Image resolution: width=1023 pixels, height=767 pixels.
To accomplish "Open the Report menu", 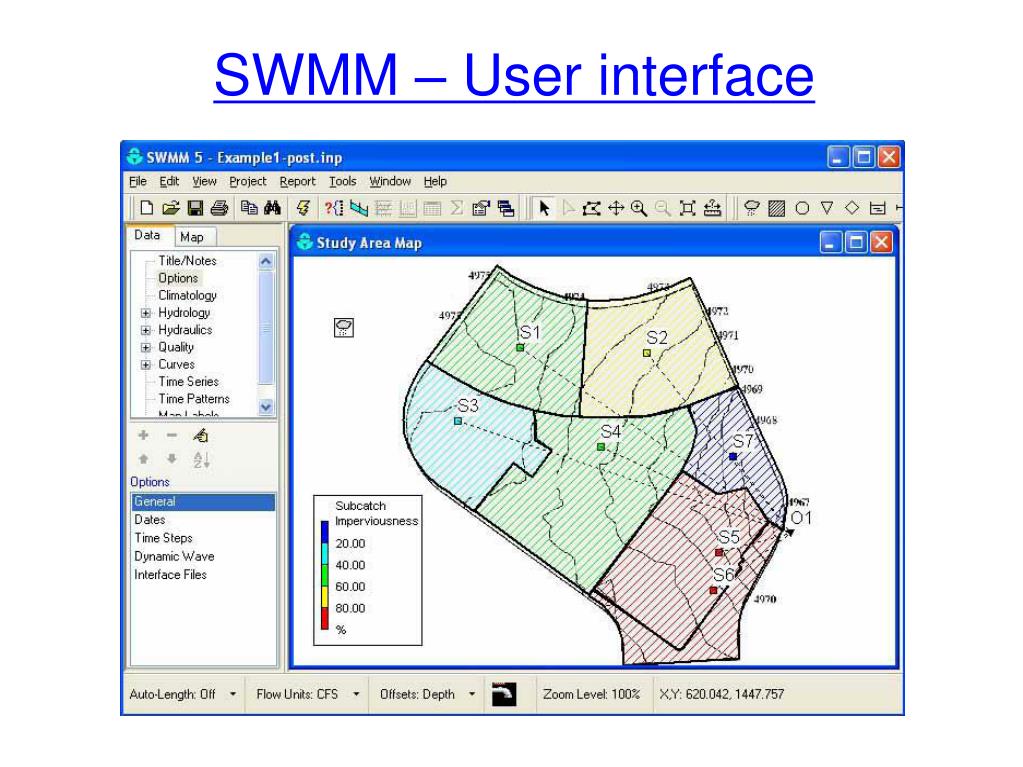I will click(298, 181).
